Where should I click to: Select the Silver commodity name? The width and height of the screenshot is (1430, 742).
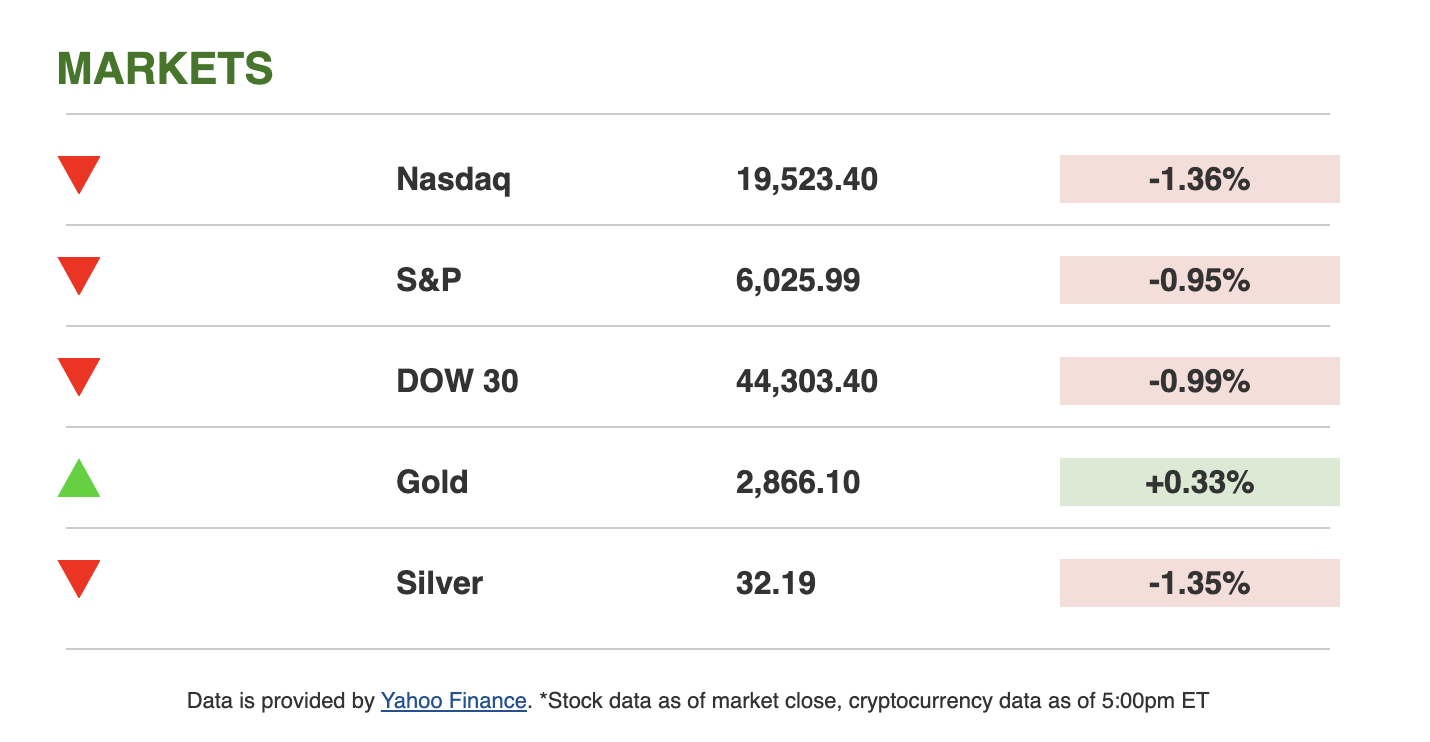pos(440,584)
